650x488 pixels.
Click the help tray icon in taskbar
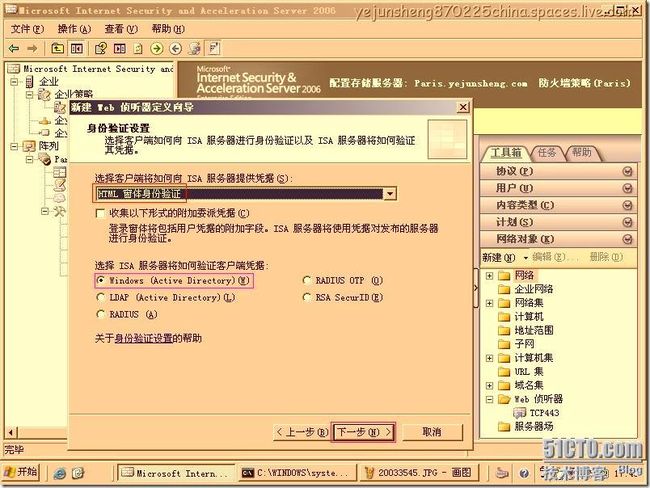click(524, 473)
